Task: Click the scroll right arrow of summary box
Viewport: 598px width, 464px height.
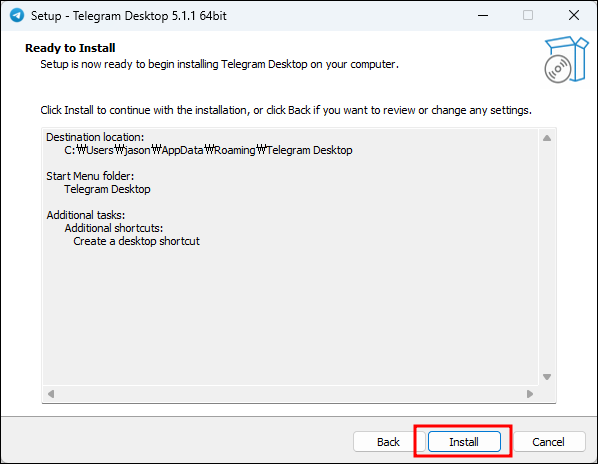Action: pyautogui.click(x=529, y=393)
